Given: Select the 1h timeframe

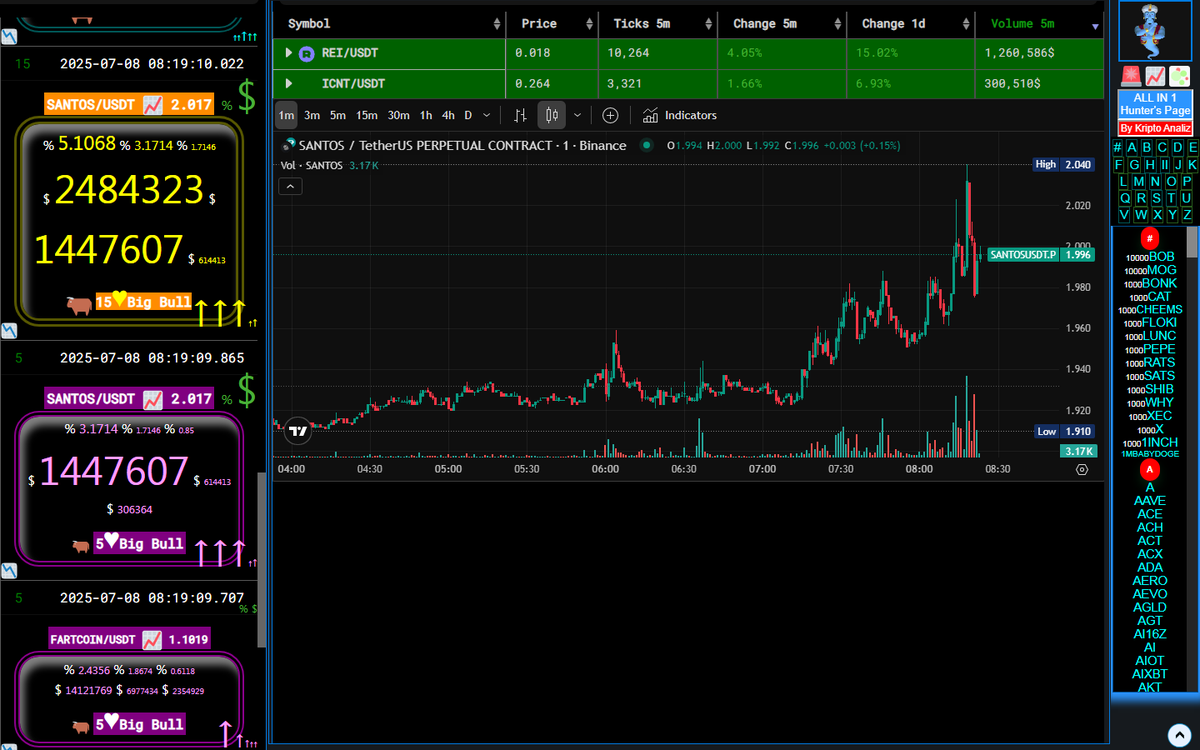Looking at the screenshot, I should coord(426,115).
